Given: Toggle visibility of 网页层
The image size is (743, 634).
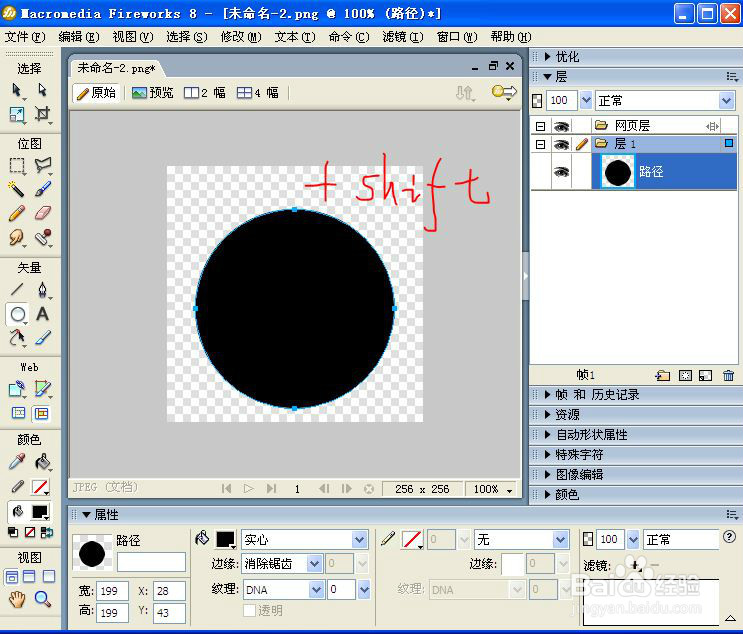Looking at the screenshot, I should 561,126.
